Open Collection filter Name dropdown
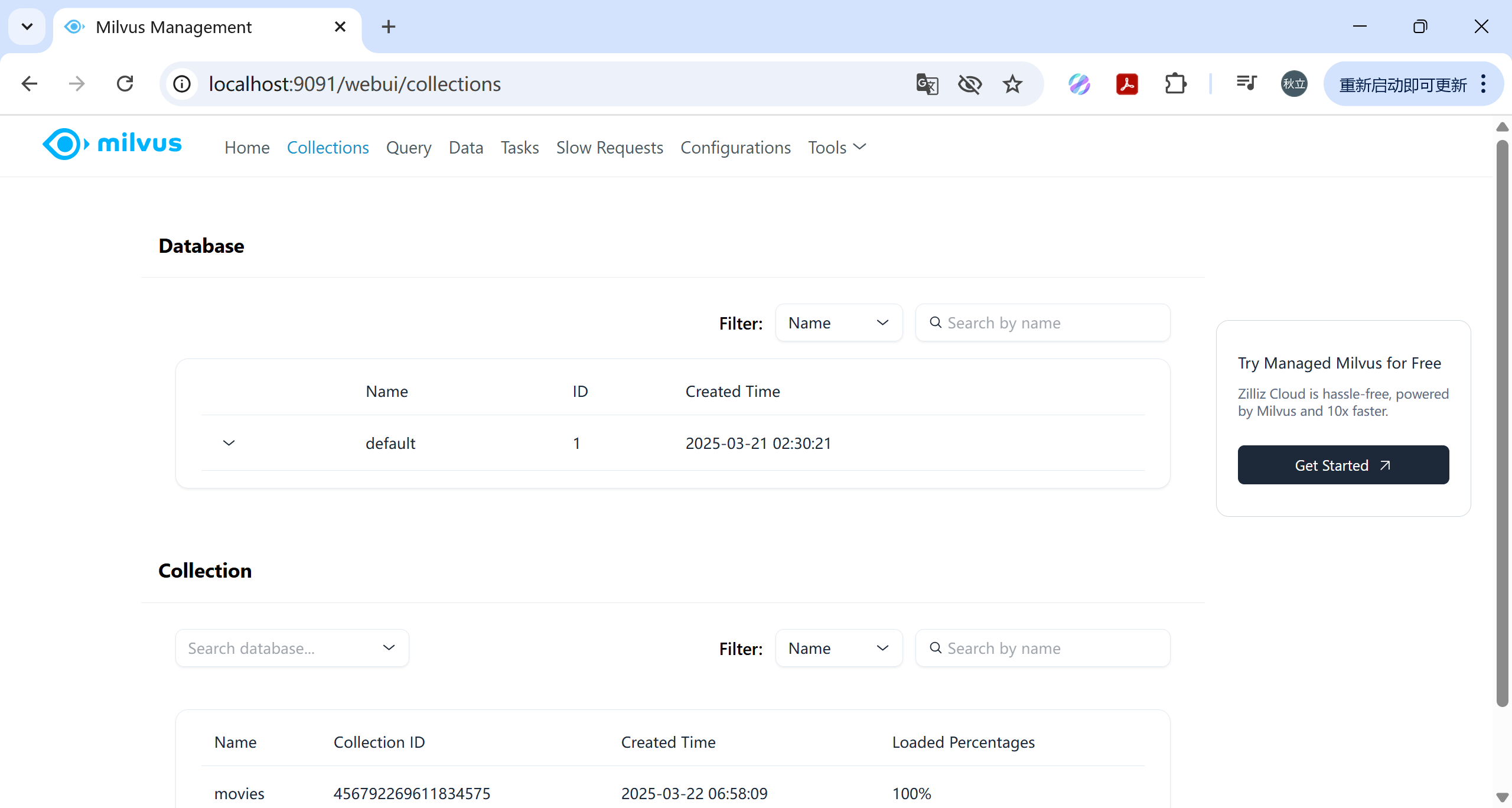 pos(838,649)
